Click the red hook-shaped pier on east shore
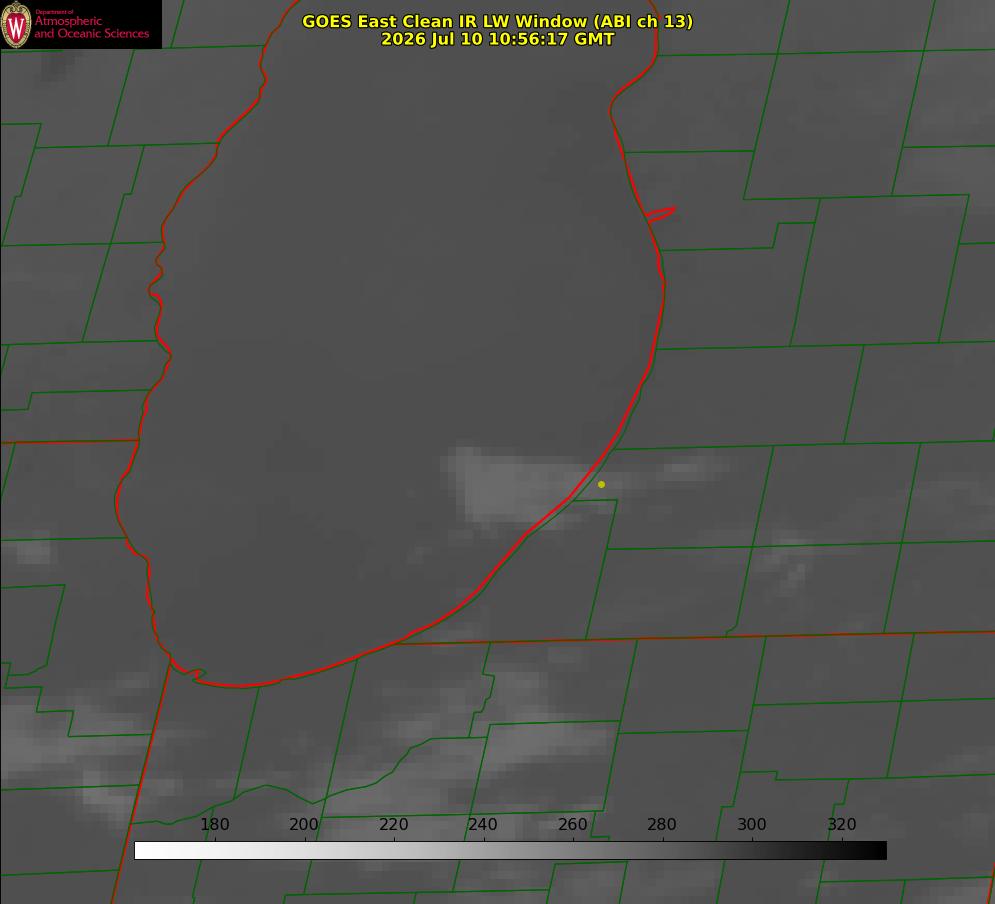The height and width of the screenshot is (904, 995). 660,214
